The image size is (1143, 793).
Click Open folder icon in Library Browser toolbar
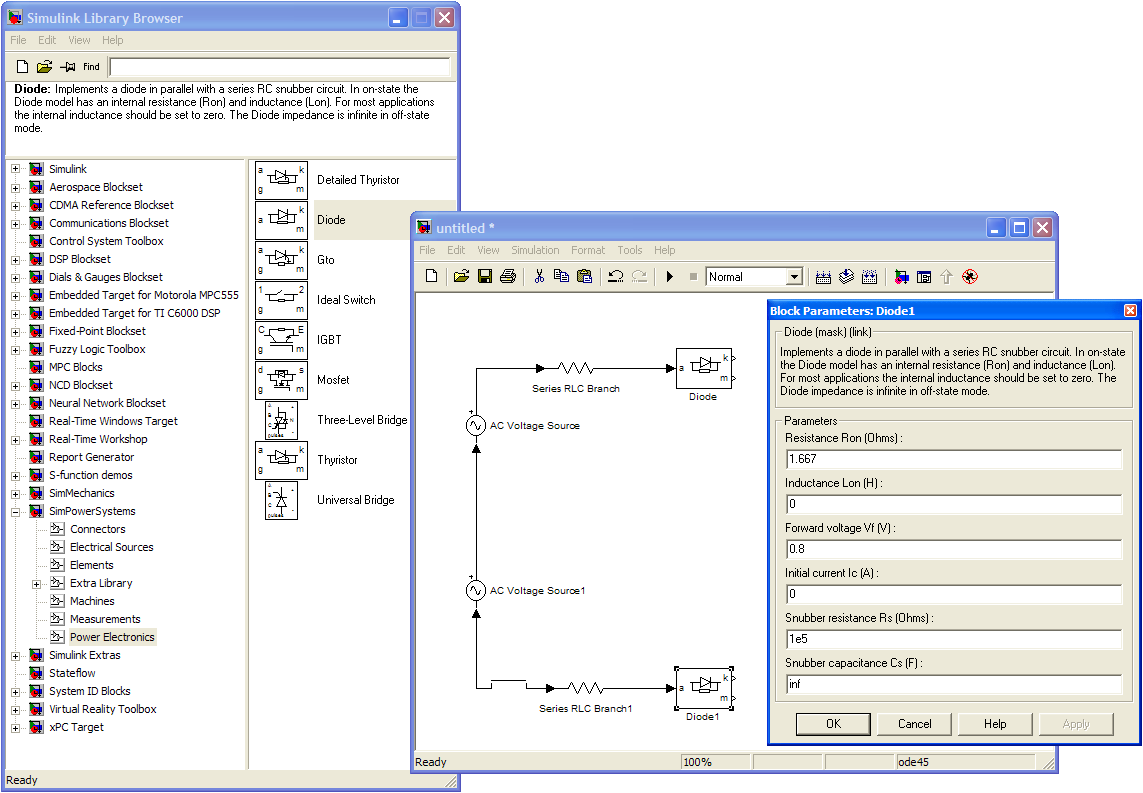coord(44,67)
